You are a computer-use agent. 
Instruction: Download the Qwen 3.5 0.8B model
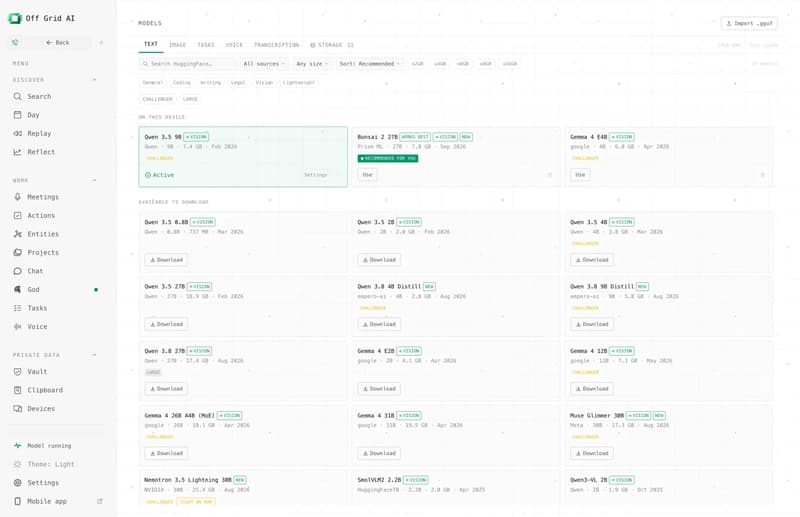166,260
